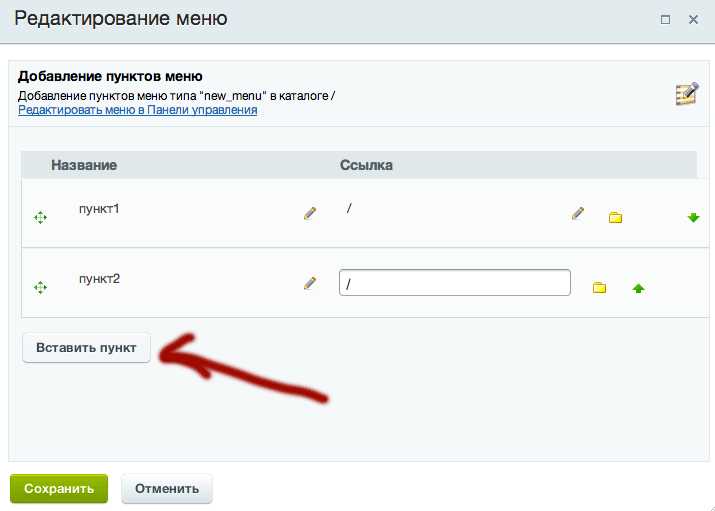Open folder browser for пункт1 link
715x511 pixels.
tap(615, 217)
